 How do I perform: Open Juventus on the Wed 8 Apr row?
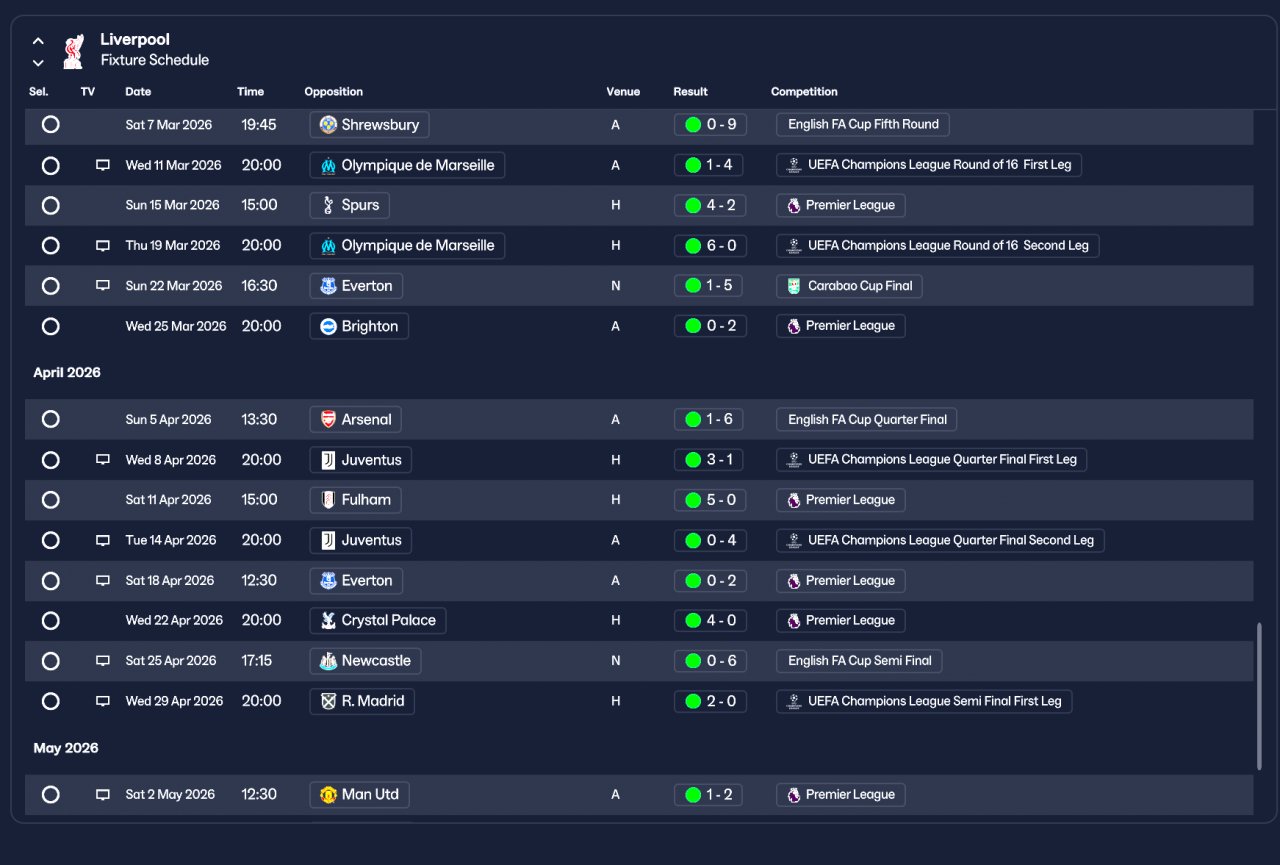coord(360,460)
